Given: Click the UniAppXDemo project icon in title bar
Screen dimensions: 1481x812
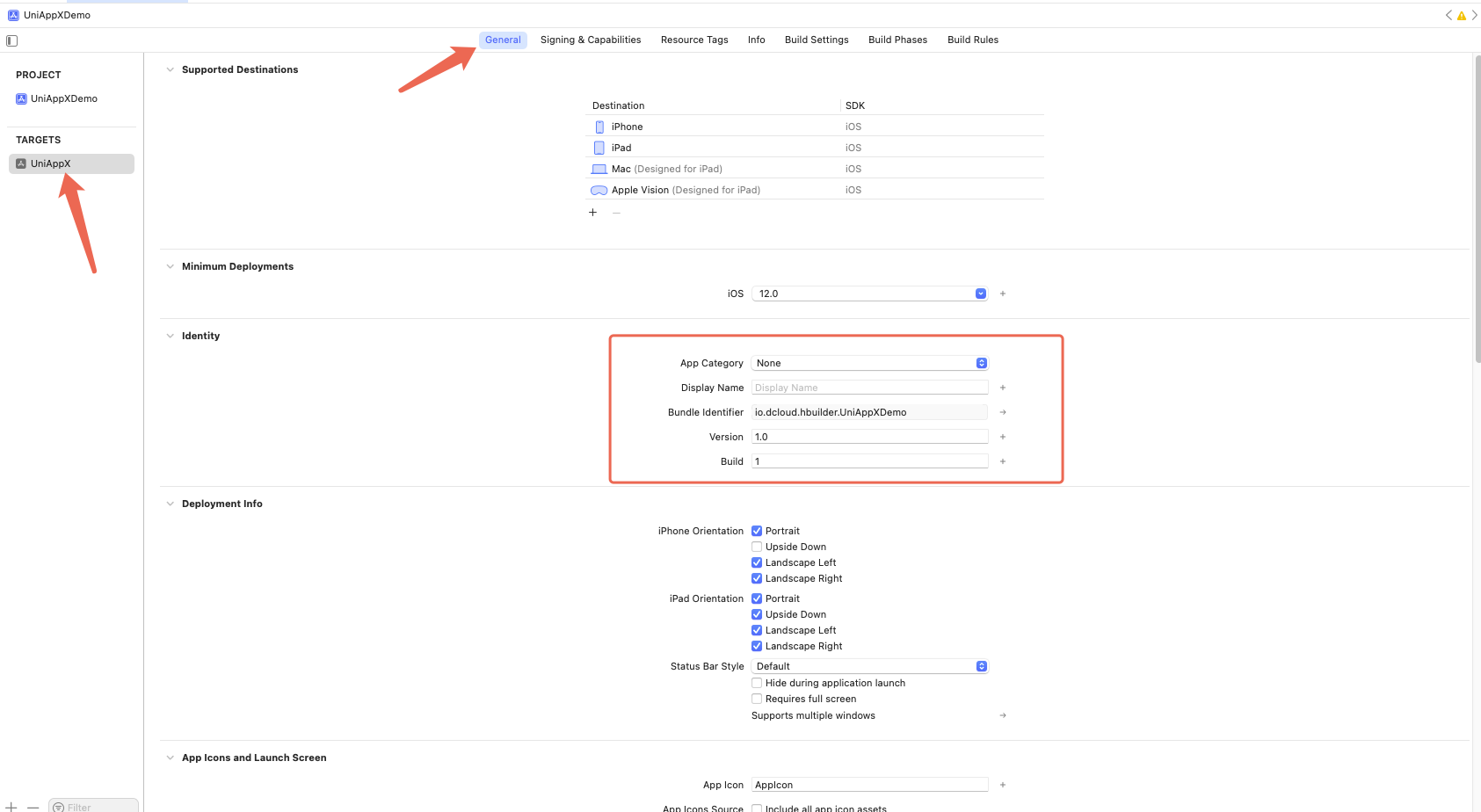Looking at the screenshot, I should coord(13,15).
